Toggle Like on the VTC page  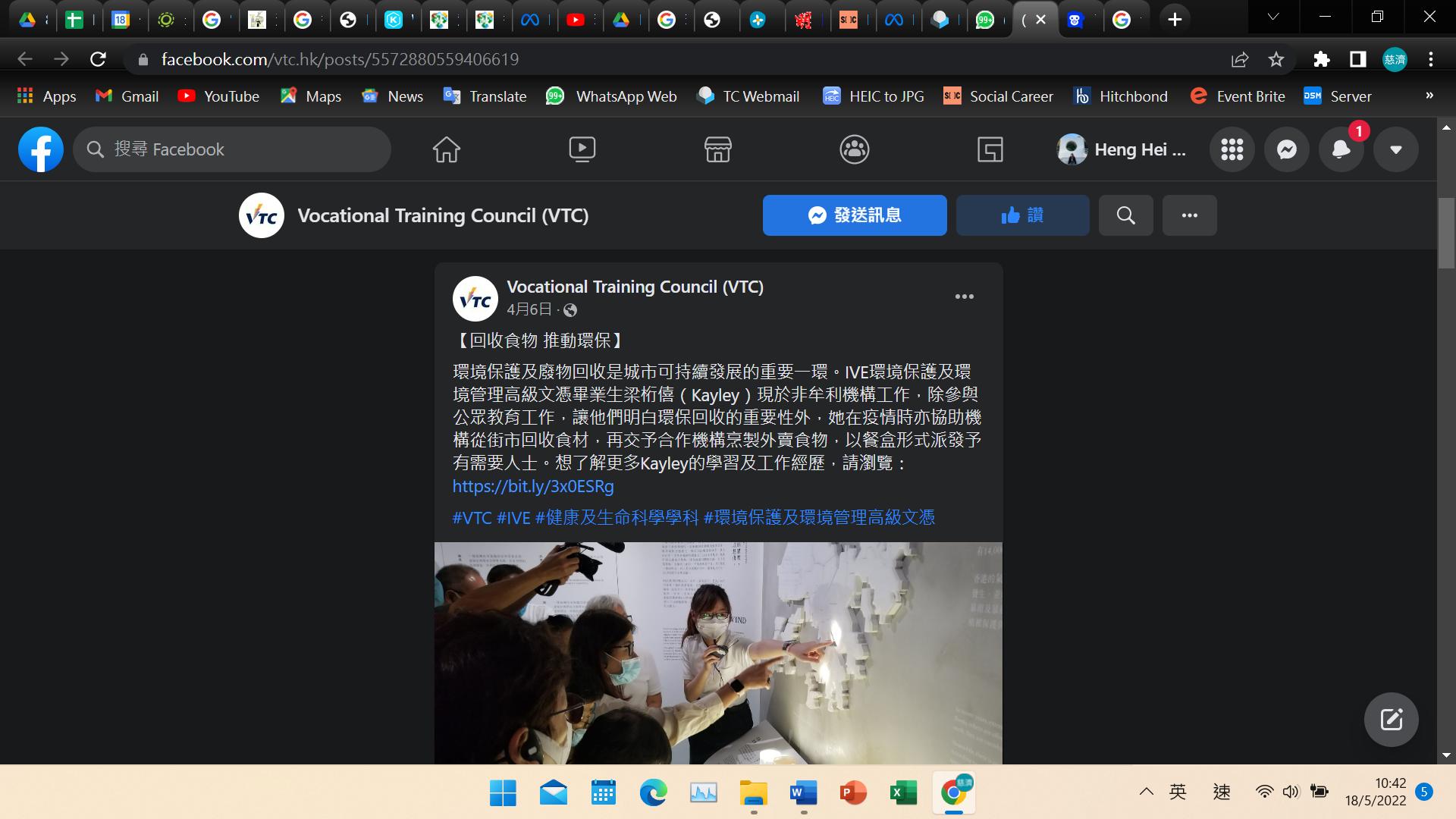[x=1022, y=215]
